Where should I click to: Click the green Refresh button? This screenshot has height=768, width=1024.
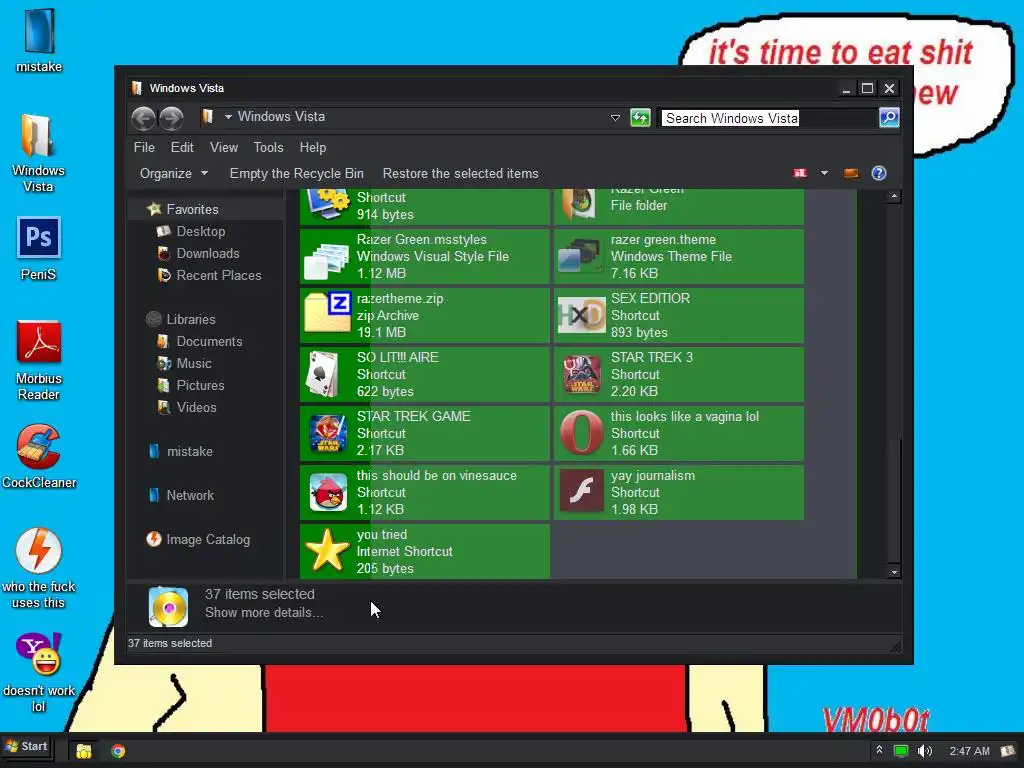pyautogui.click(x=640, y=118)
